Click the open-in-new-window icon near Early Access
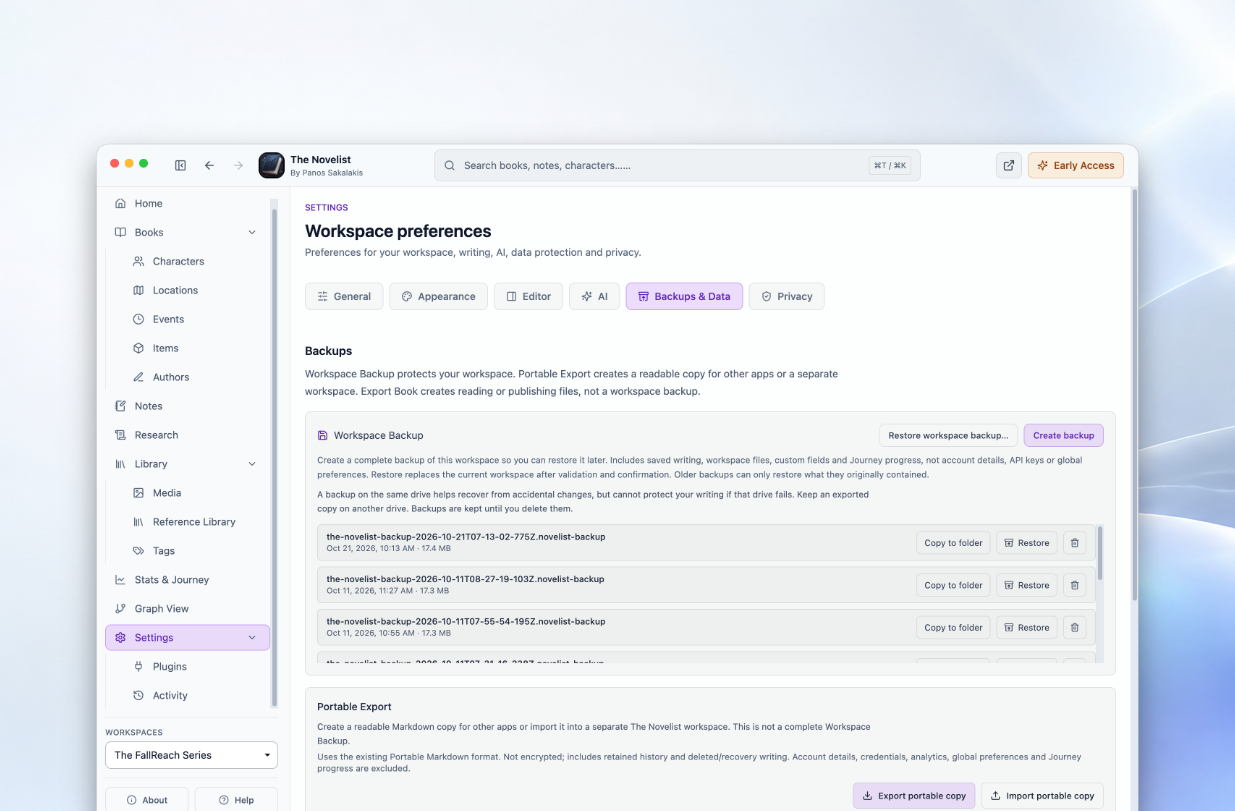This screenshot has height=811, width=1235. point(1009,165)
